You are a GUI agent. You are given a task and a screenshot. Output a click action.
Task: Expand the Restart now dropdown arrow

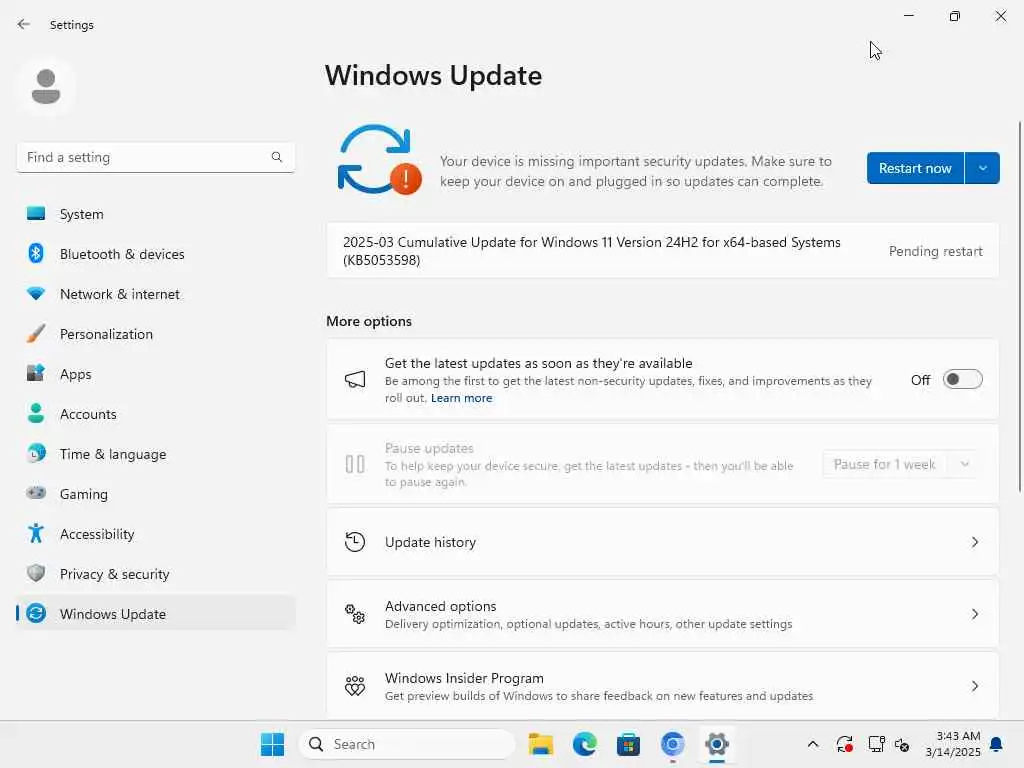(982, 168)
